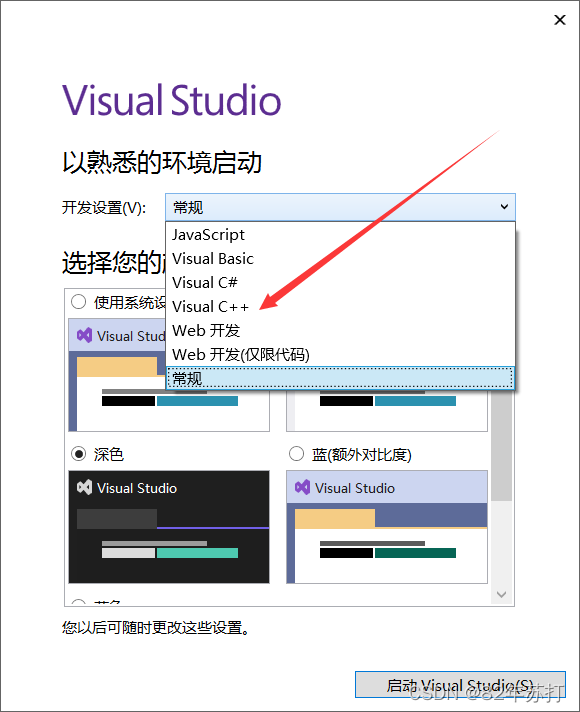Pick Visual C# development settings
The height and width of the screenshot is (712, 580).
[340, 283]
